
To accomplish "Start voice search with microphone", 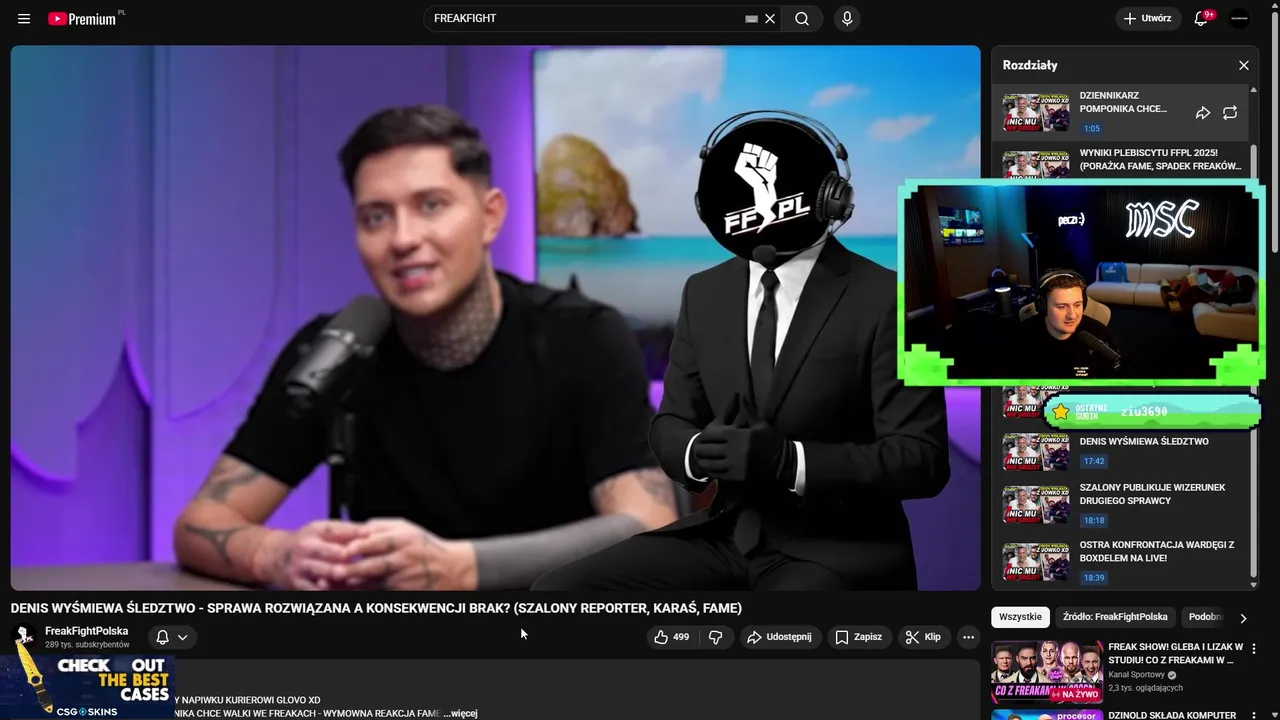I will tap(847, 19).
